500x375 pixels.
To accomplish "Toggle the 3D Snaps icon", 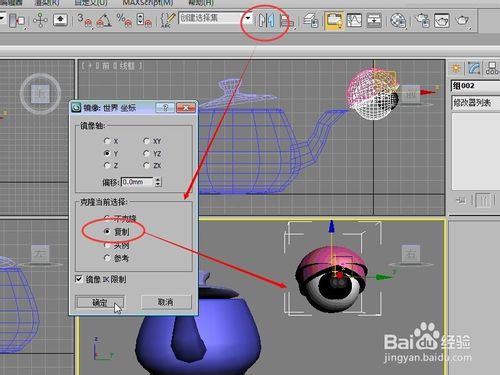I will point(85,21).
